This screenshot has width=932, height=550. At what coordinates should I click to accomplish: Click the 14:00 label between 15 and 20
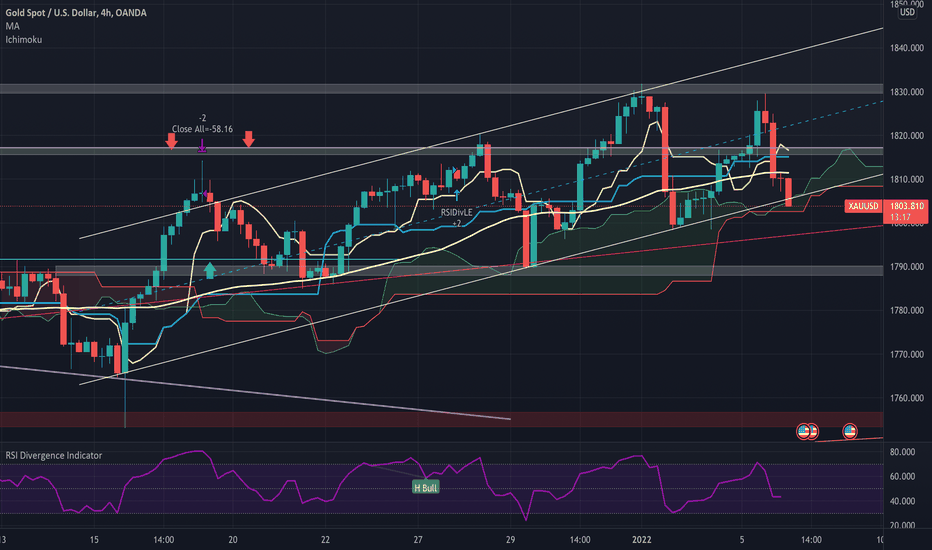(x=163, y=540)
